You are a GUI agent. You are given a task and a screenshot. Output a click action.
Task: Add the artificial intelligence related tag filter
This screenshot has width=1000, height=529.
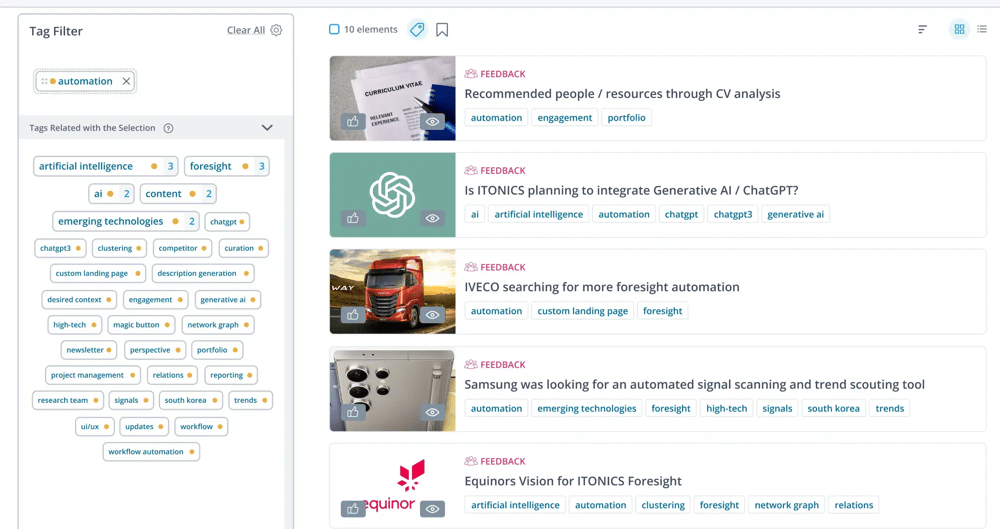click(x=86, y=167)
